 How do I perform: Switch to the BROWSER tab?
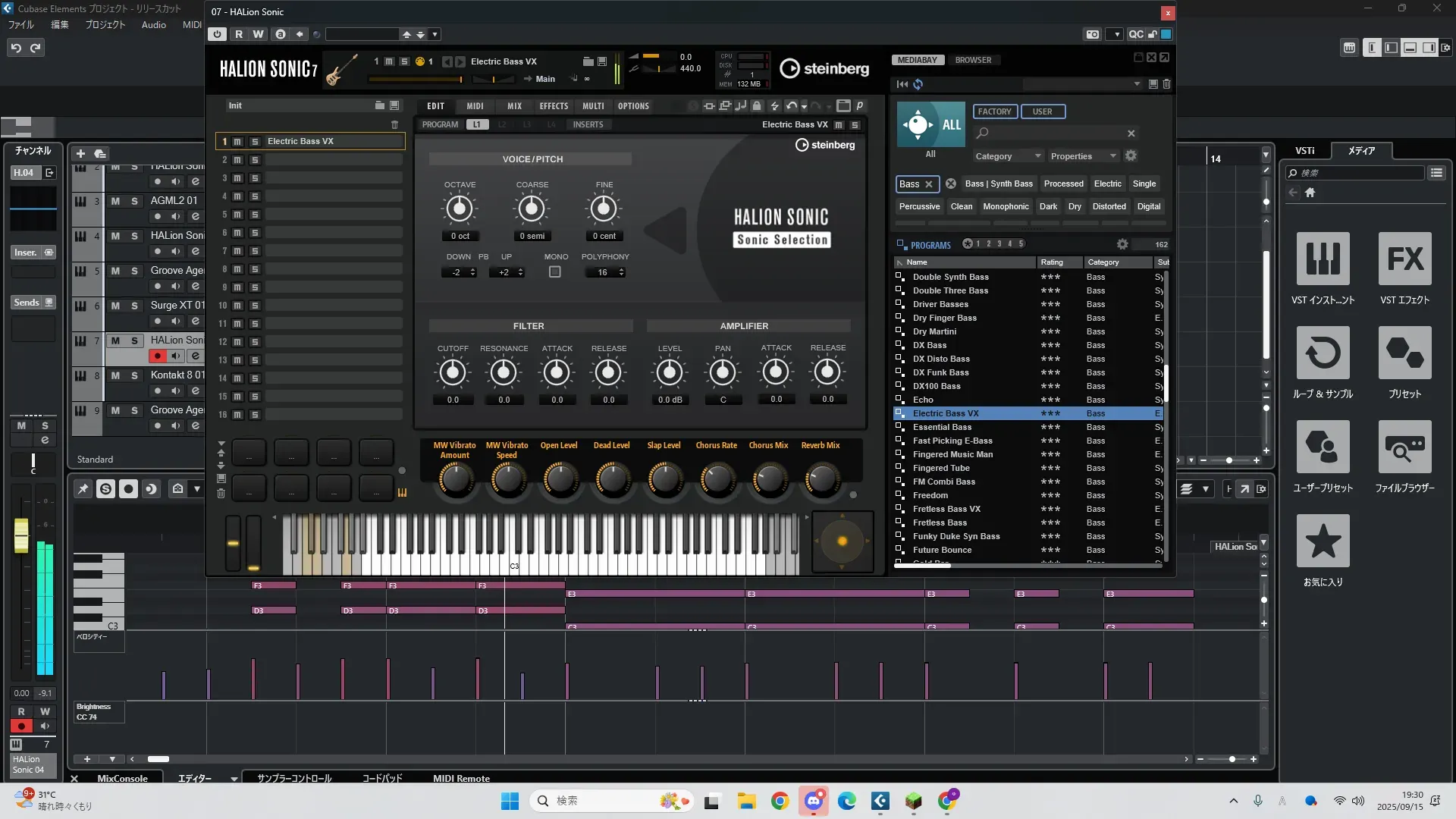973,60
